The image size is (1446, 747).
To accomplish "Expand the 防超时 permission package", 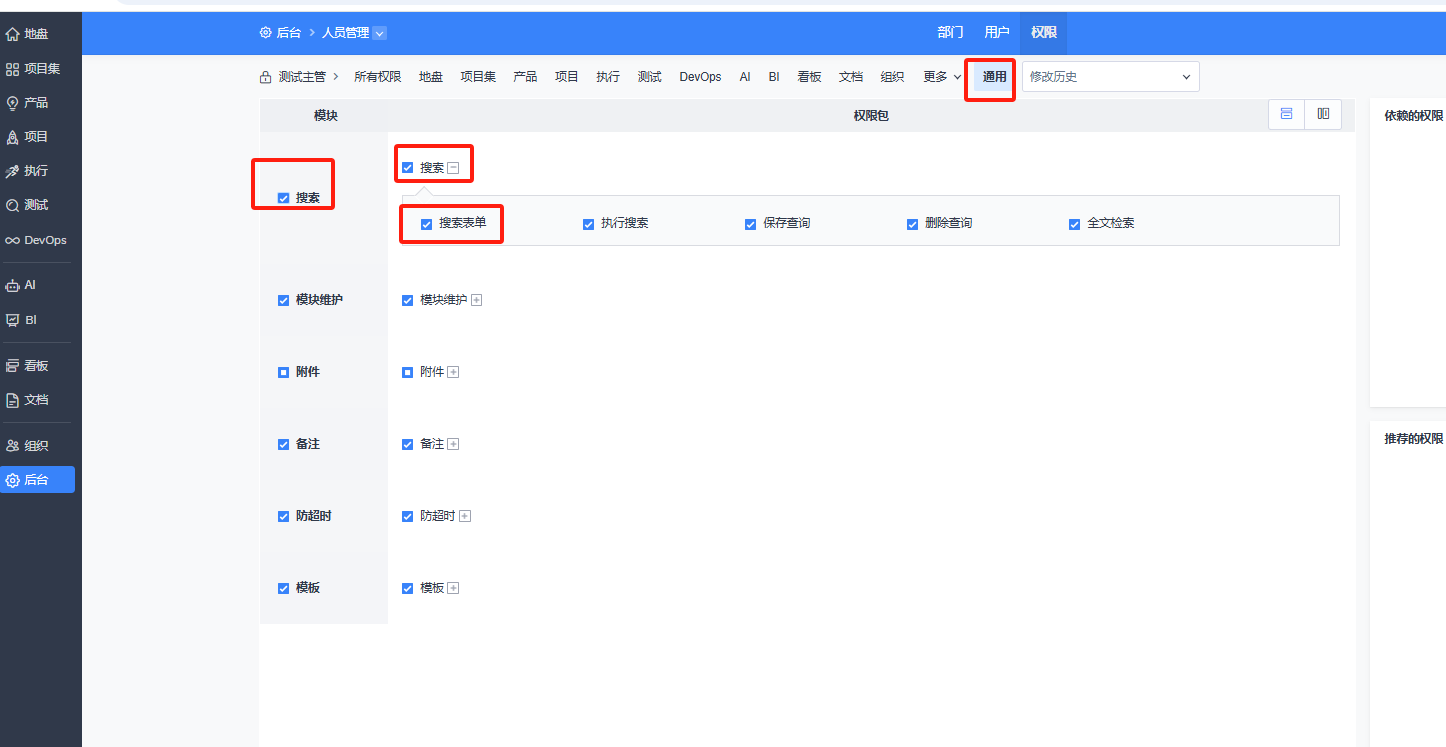I will point(464,516).
